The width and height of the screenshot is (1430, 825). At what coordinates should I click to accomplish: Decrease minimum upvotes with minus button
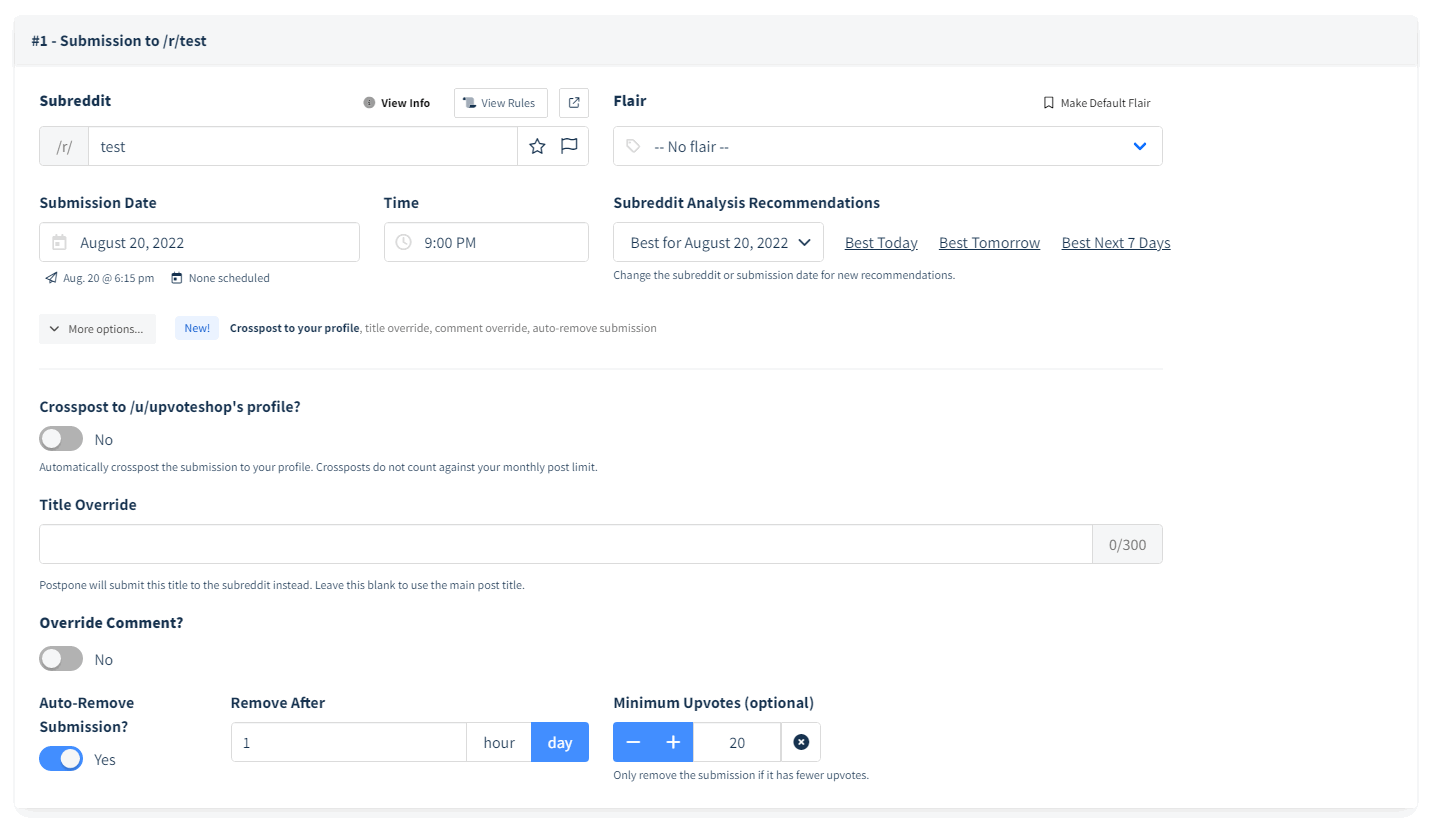click(x=633, y=742)
